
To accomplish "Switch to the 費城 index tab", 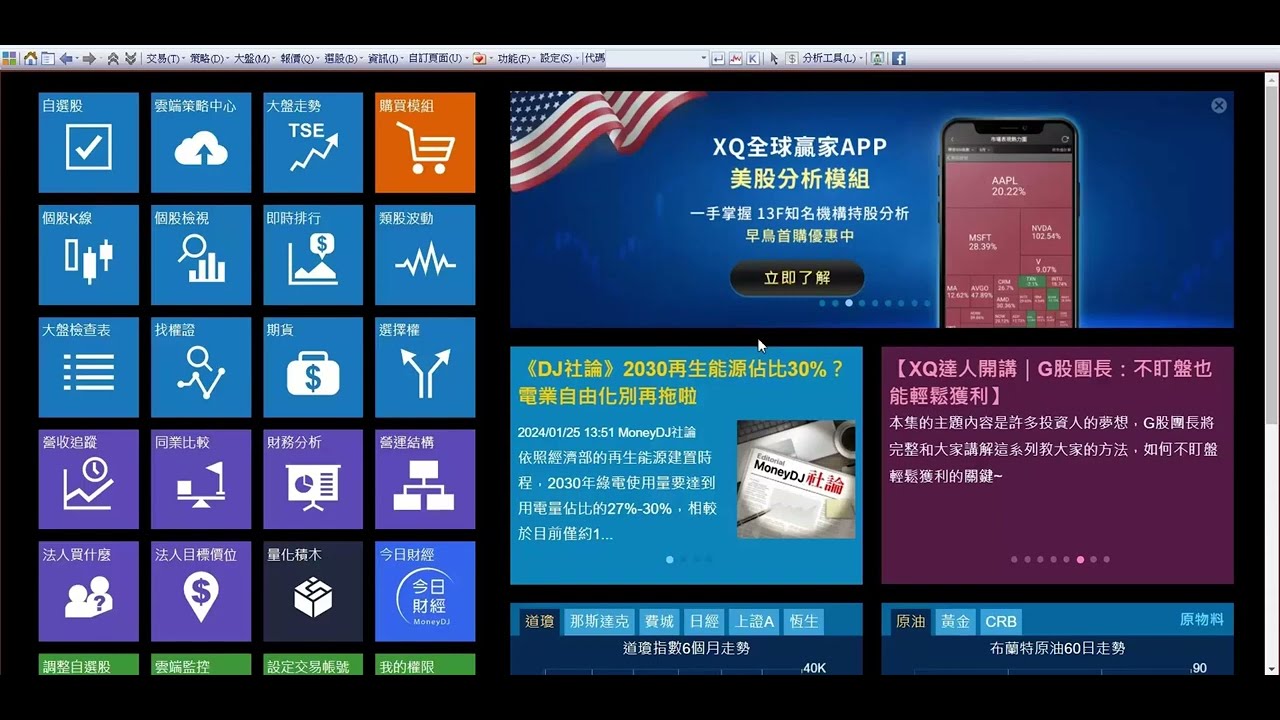I will [659, 621].
